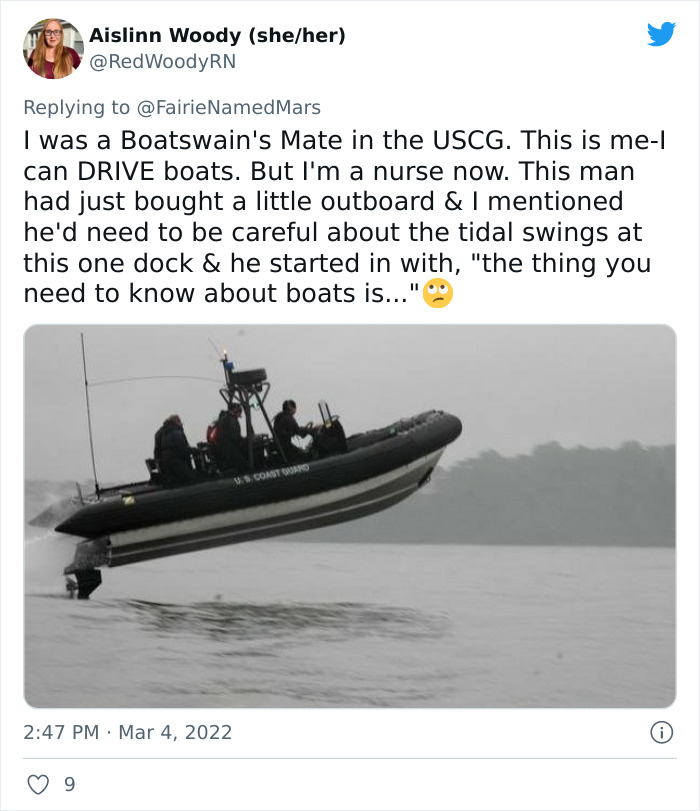Click the like count number 9
700x811 pixels.
click(70, 785)
